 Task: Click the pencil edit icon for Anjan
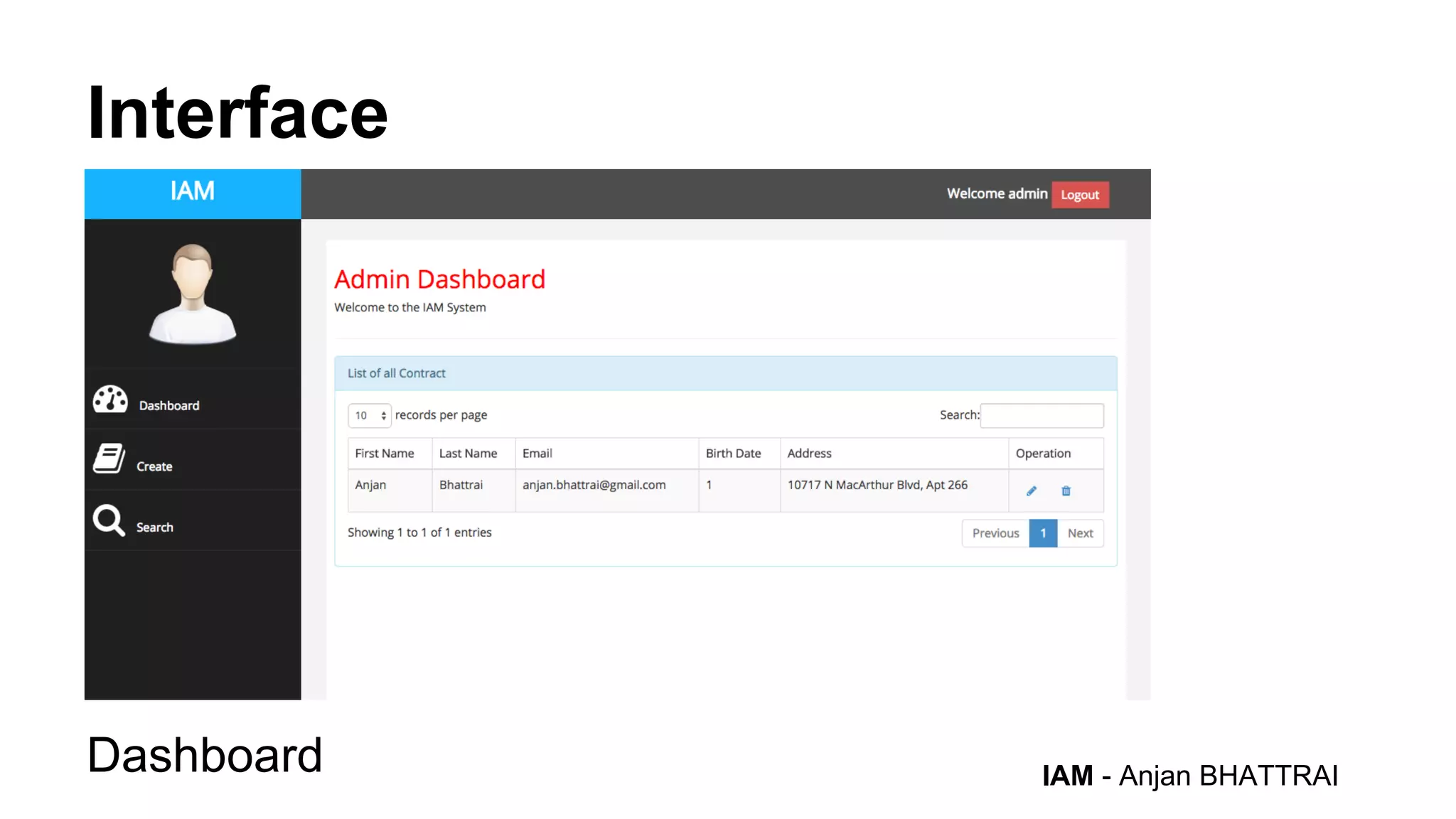tap(1032, 491)
